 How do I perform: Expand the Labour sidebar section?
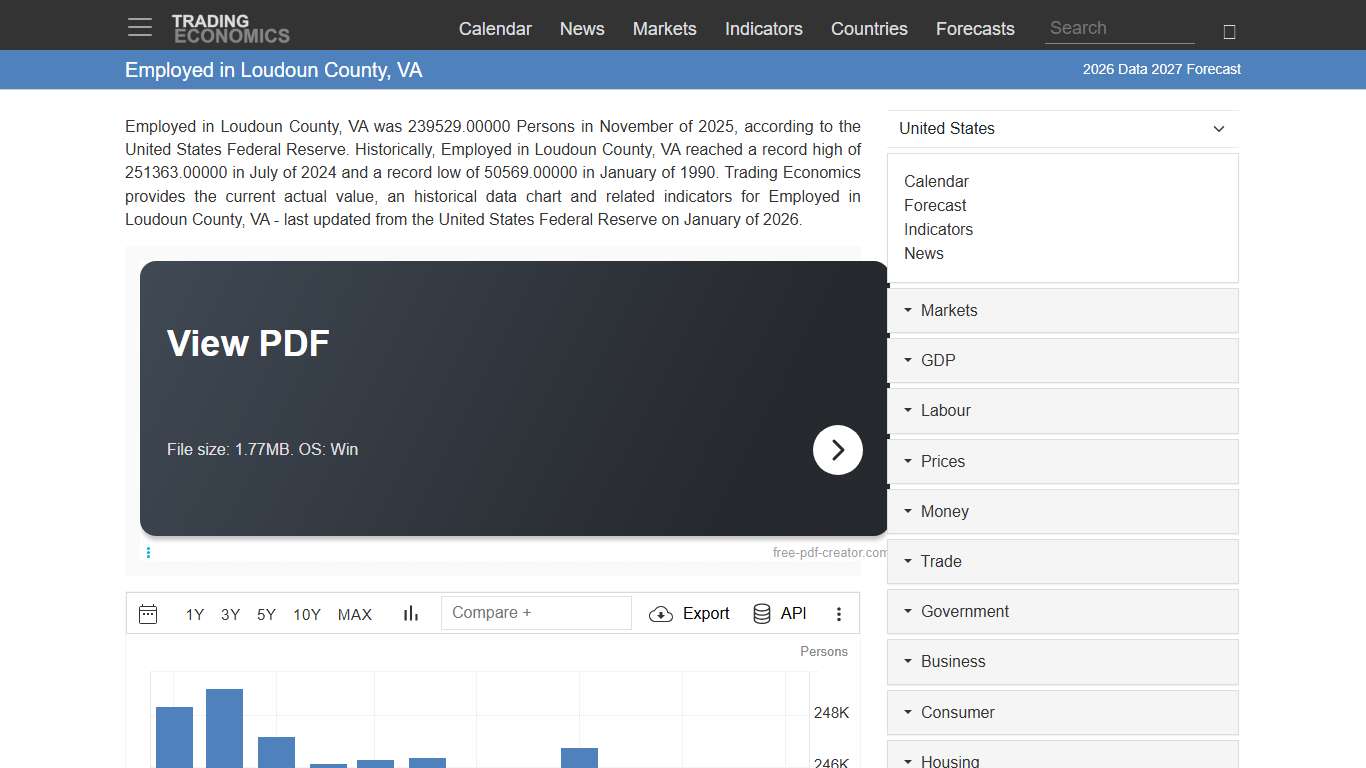pyautogui.click(x=1062, y=411)
